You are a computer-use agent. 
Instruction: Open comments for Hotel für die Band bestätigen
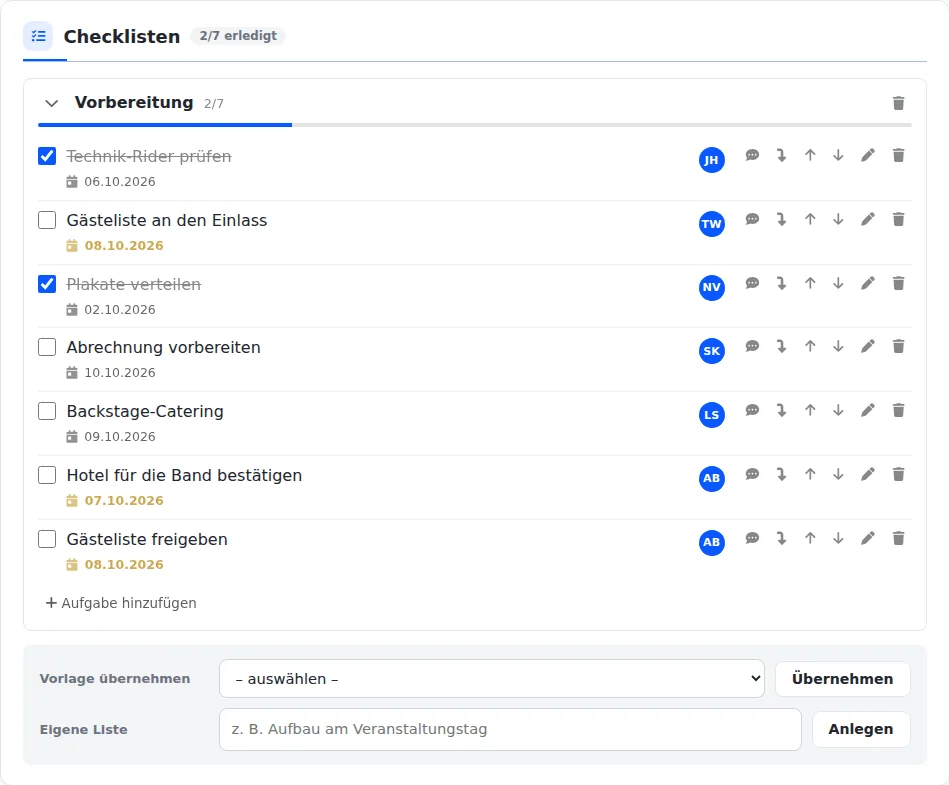pos(752,475)
